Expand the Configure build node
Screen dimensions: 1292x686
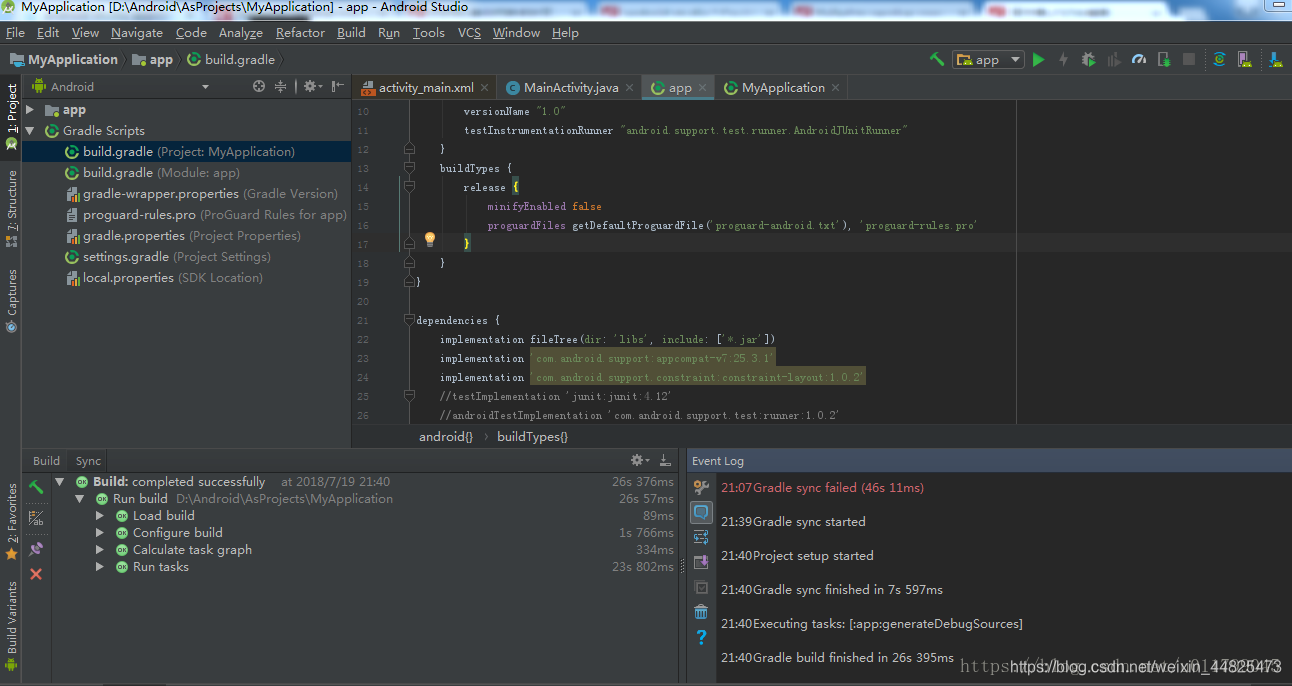click(x=100, y=533)
